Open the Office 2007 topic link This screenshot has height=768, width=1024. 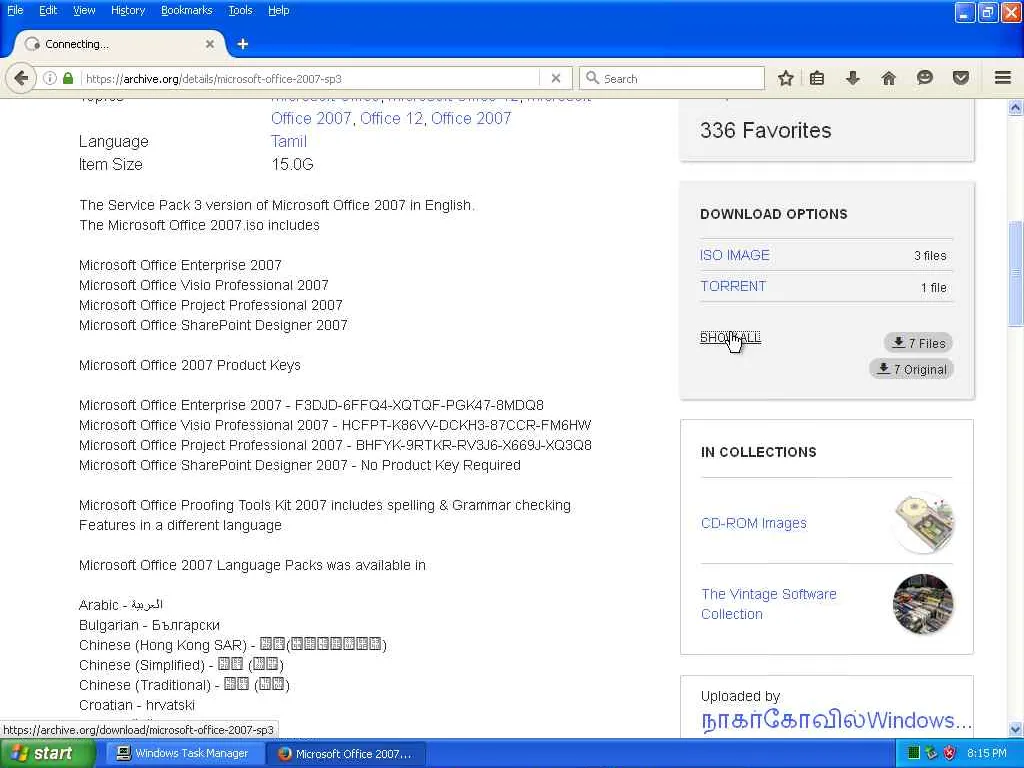click(471, 118)
